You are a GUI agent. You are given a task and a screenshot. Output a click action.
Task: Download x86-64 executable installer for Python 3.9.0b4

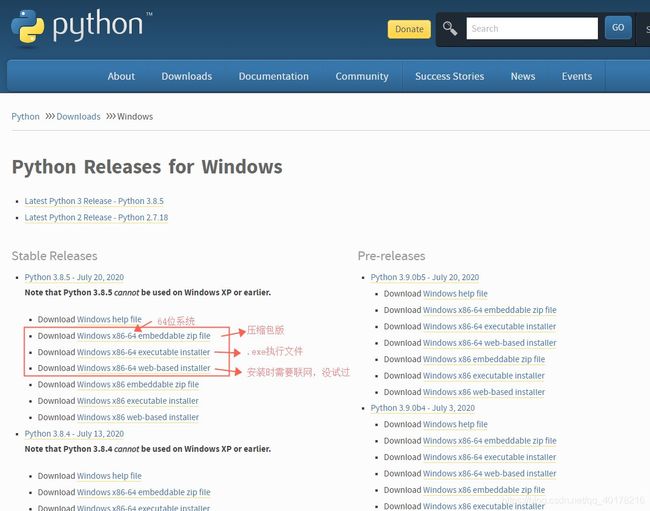(x=489, y=457)
